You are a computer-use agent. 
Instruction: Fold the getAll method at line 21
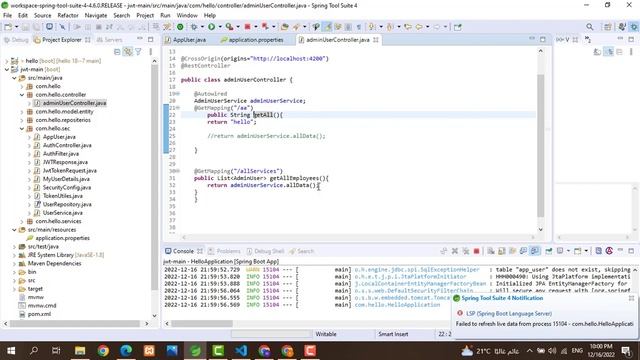(178, 108)
